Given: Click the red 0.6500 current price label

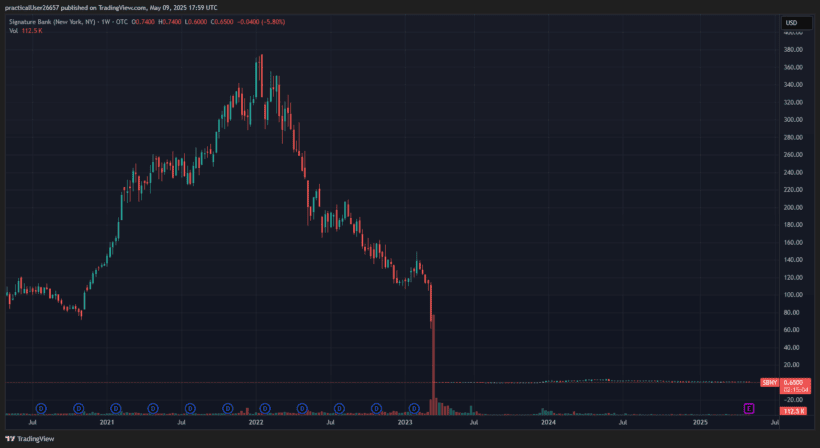Looking at the screenshot, I should (796, 382).
